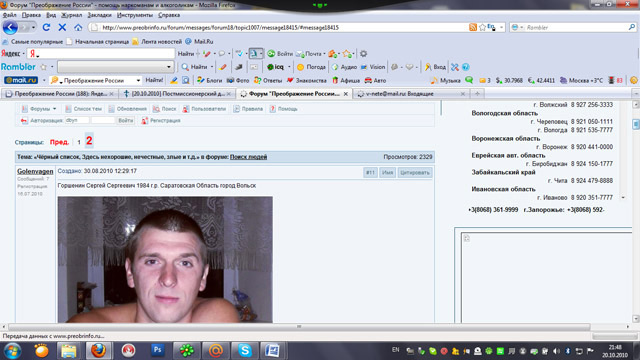The image size is (640, 360).
Task: Open the Home page icon
Action: [x=78, y=27]
